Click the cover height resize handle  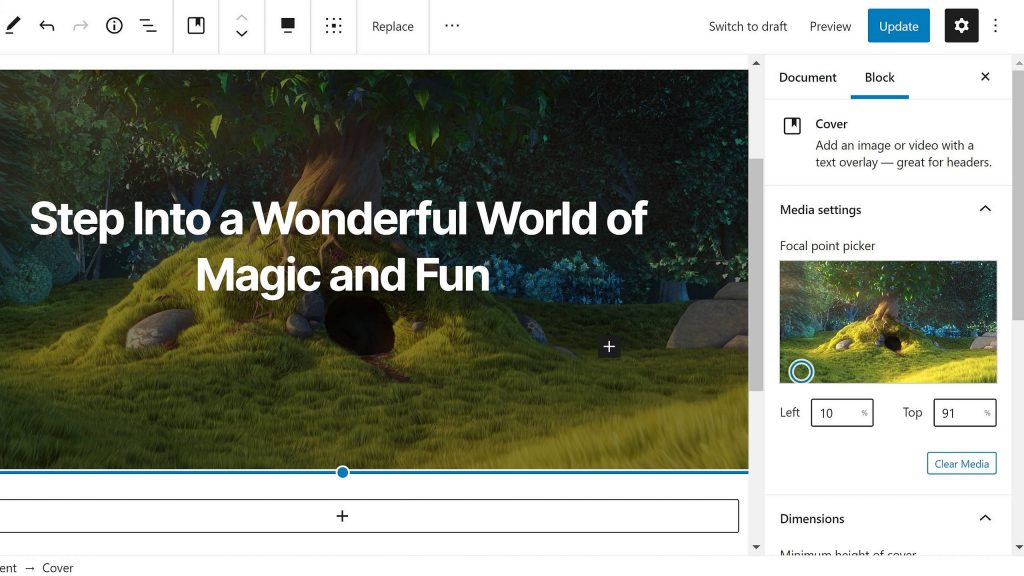tap(342, 472)
